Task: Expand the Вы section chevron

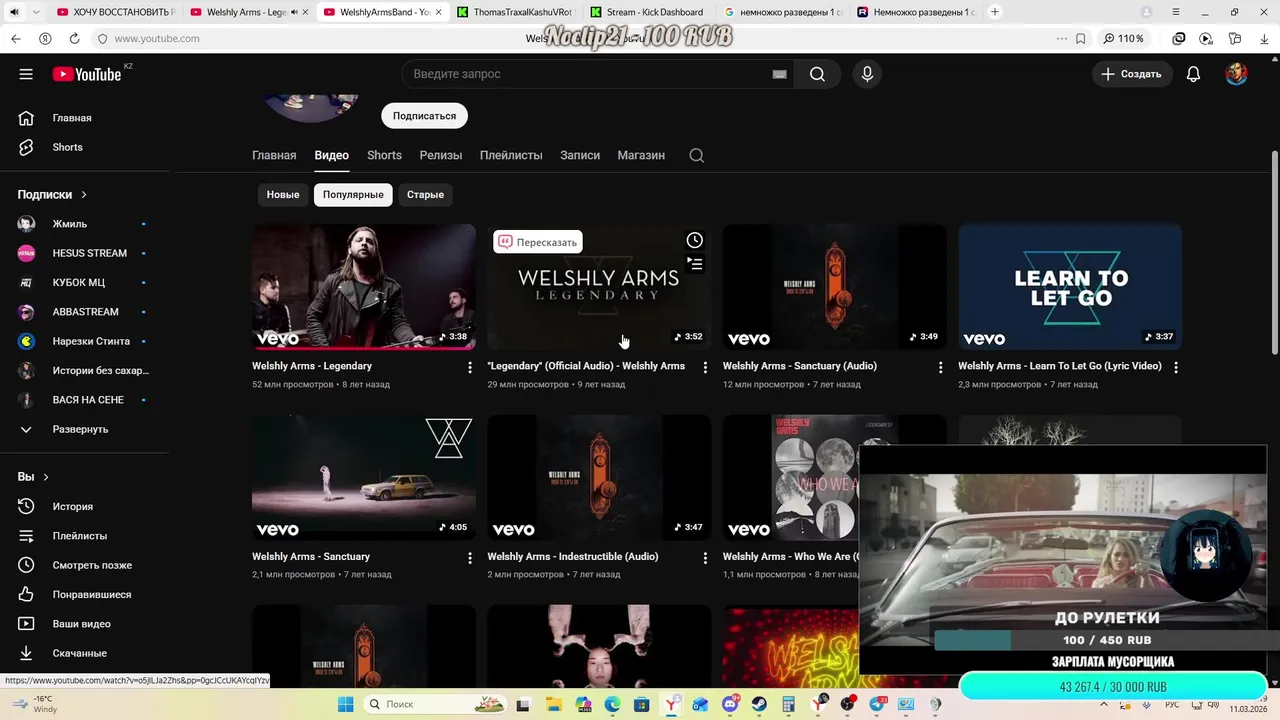Action: pos(46,477)
